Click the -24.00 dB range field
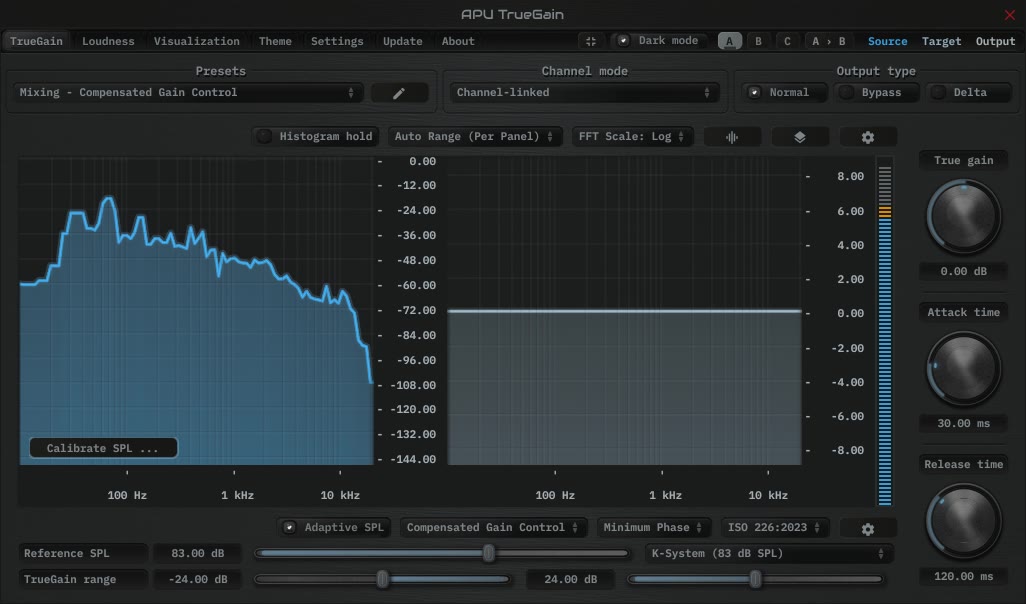 pyautogui.click(x=197, y=579)
